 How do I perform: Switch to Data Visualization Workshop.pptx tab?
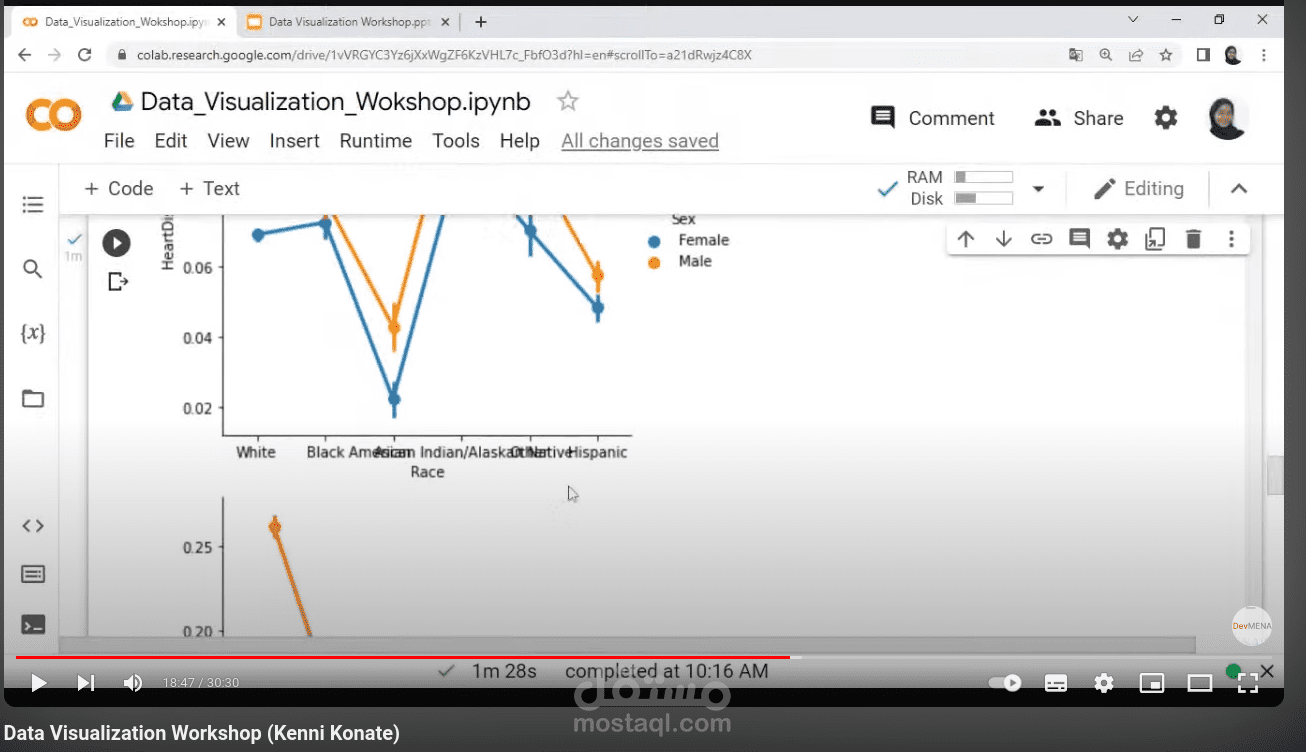[x=346, y=21]
